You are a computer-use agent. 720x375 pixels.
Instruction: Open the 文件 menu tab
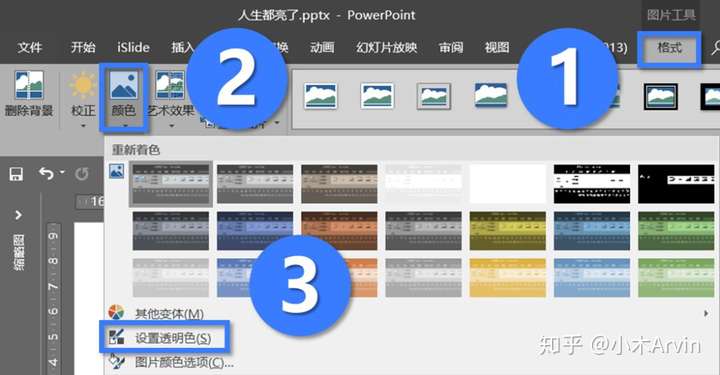[x=30, y=47]
